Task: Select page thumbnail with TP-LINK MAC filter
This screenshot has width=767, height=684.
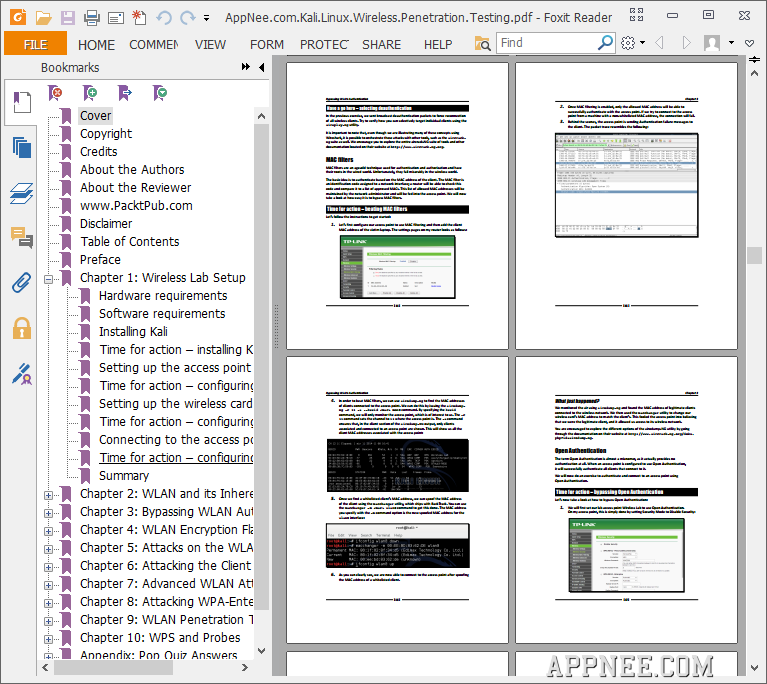Action: [x=397, y=205]
